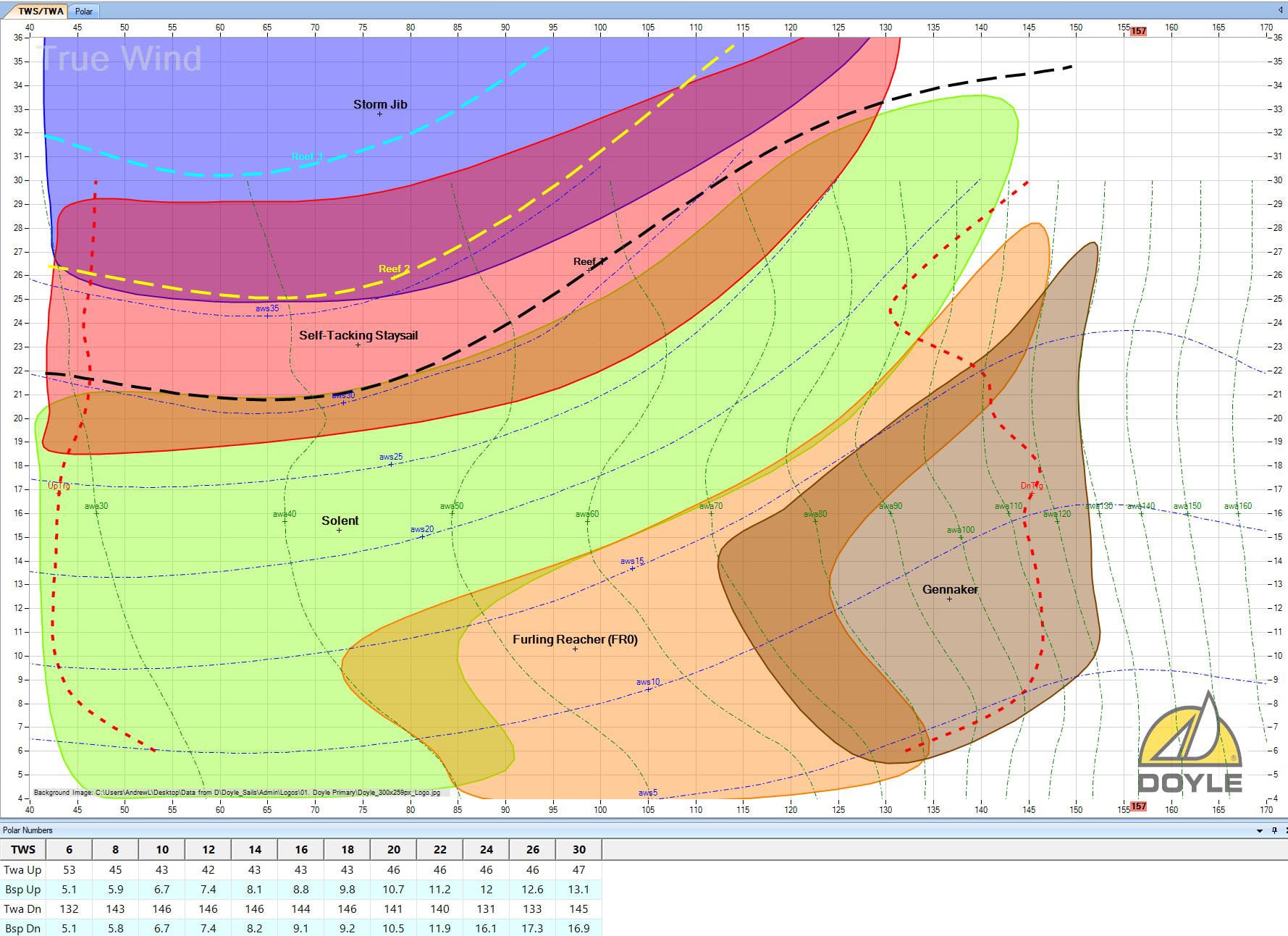Click the Twa Up row label
This screenshot has width=1288, height=936.
tap(23, 869)
